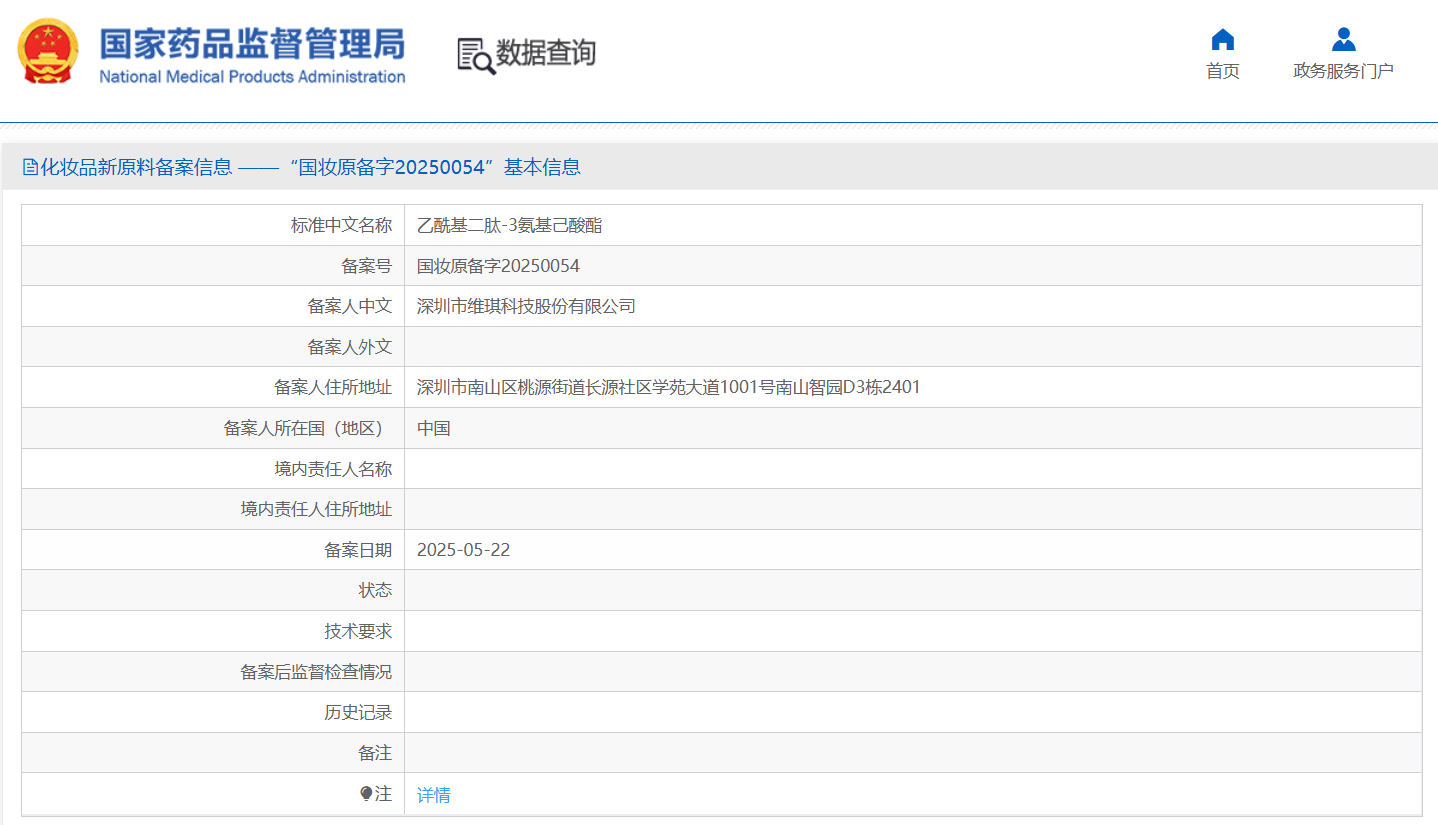Viewport: 1438px width, 825px height.
Task: Click the label 境内责任人住所地址
Action: click(316, 509)
